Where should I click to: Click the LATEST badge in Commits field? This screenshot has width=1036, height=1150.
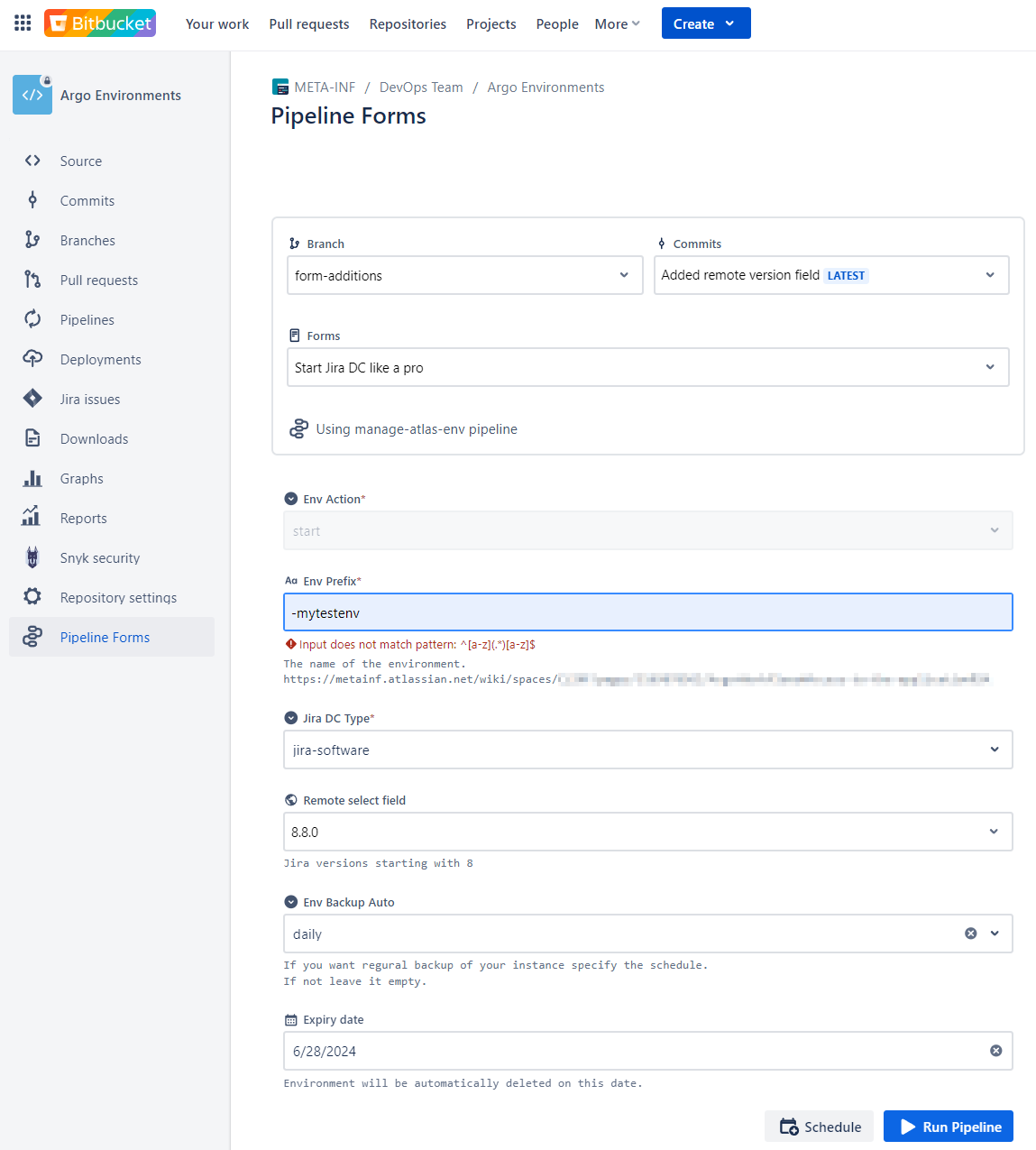(x=846, y=276)
